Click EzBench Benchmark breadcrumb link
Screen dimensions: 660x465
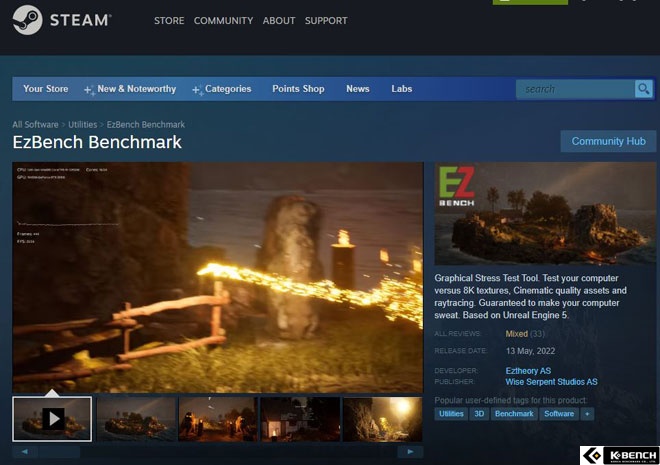tap(146, 125)
